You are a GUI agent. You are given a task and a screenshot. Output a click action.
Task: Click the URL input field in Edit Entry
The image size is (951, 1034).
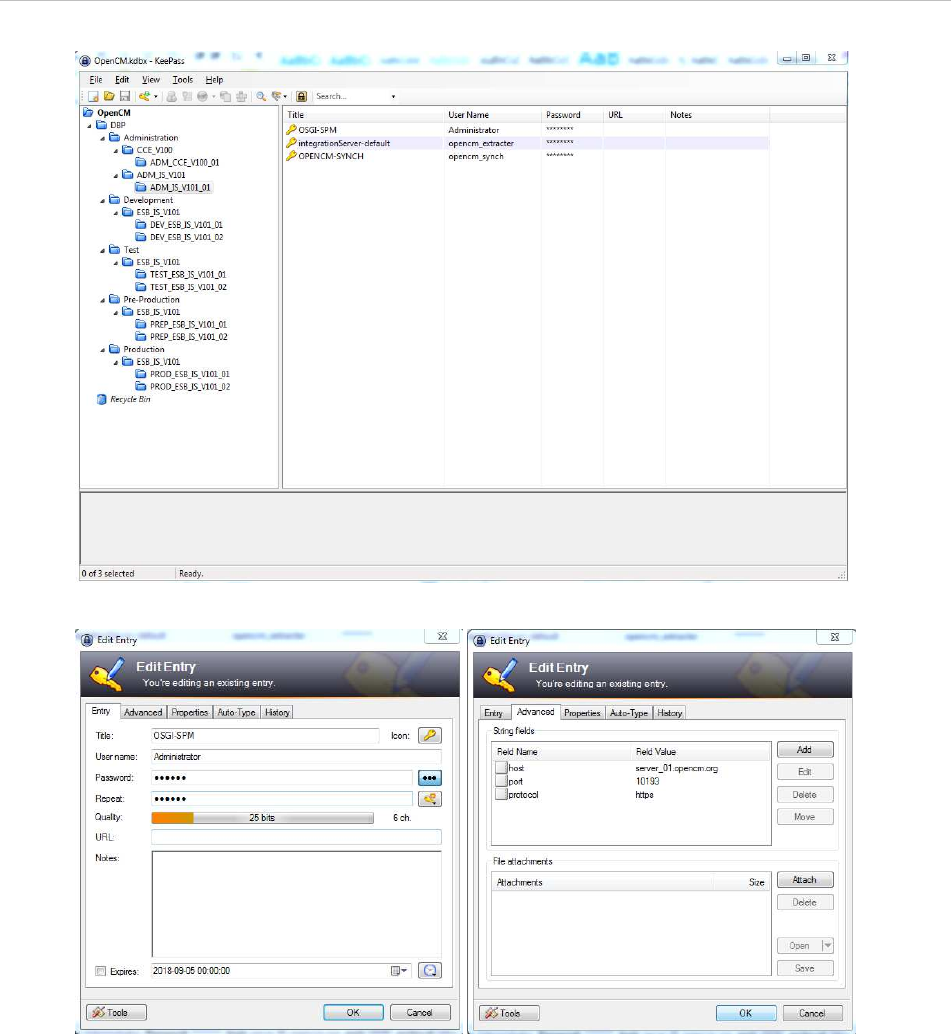point(296,837)
